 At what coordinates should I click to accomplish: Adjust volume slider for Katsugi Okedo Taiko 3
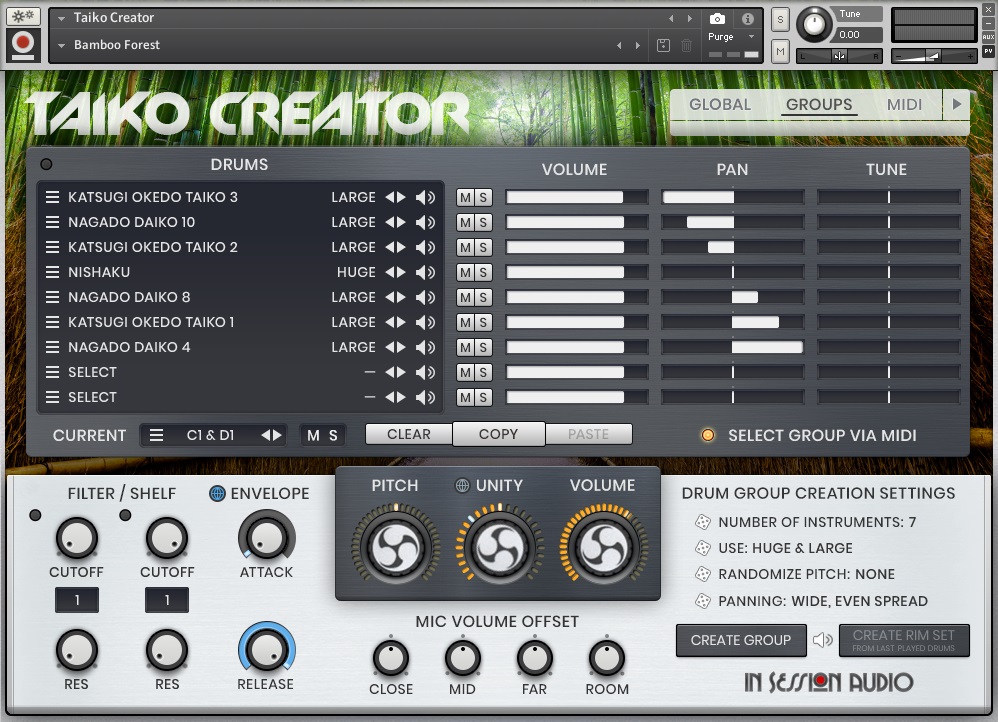coord(577,197)
